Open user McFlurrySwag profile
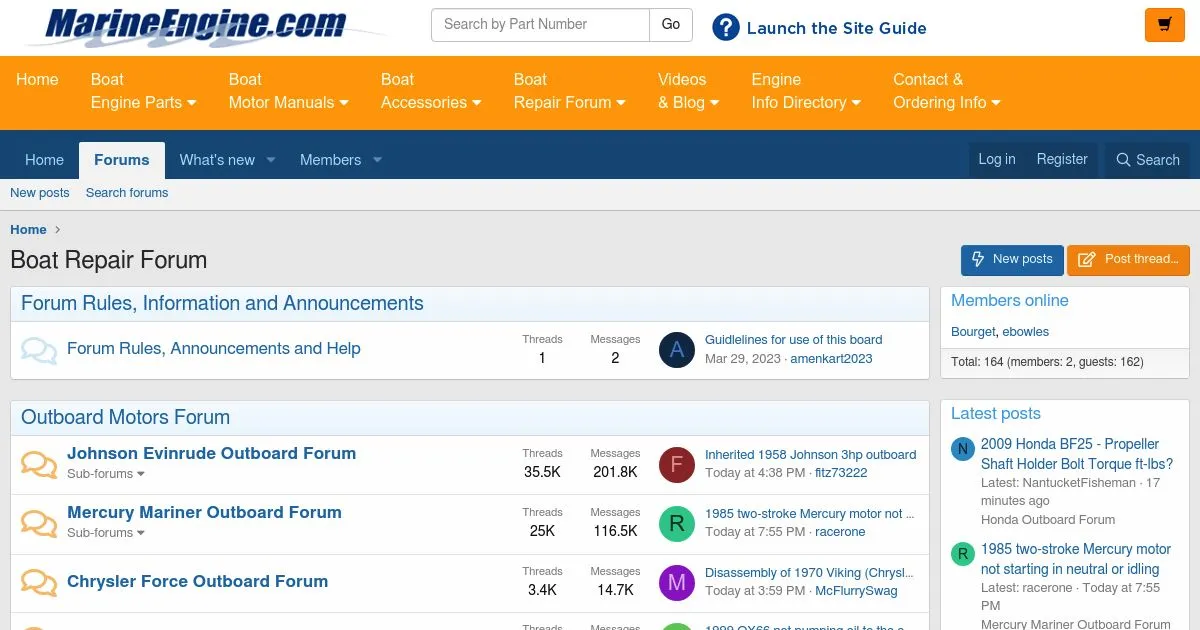 pos(856,591)
